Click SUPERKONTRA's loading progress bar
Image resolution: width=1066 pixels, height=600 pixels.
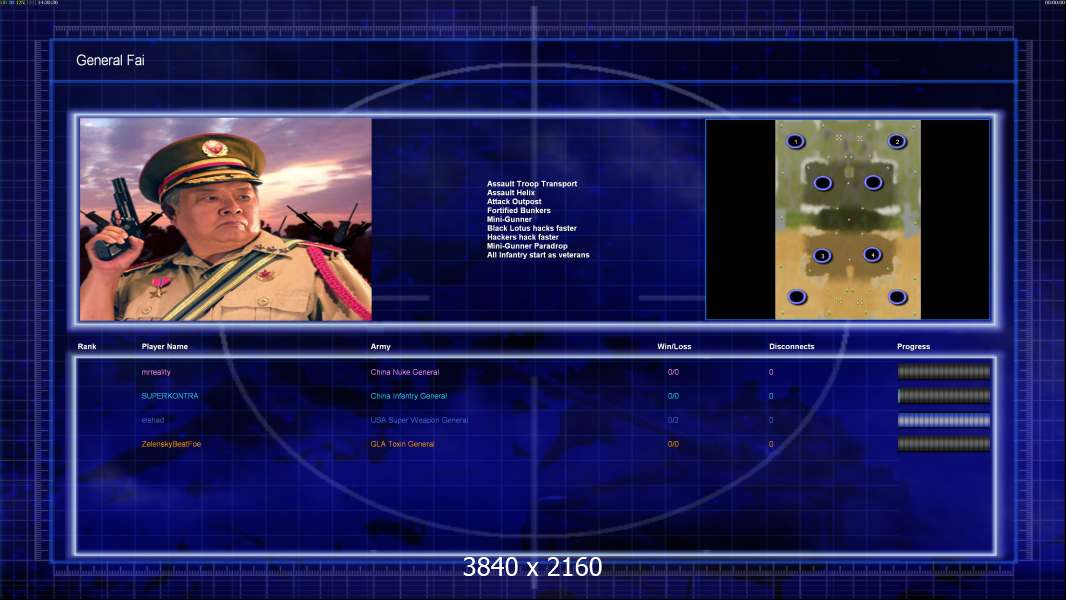point(944,395)
